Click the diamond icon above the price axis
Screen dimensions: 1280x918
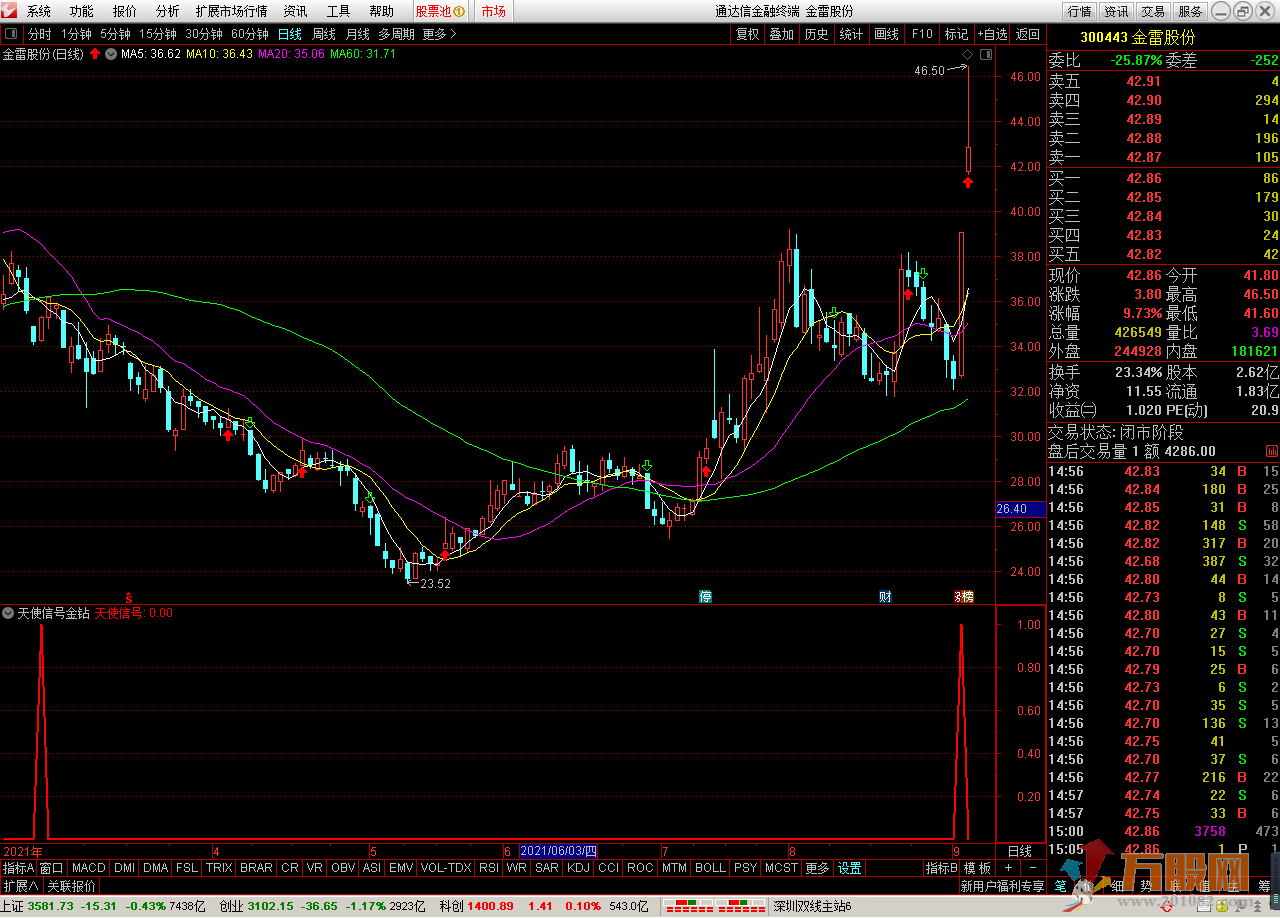tap(968, 54)
